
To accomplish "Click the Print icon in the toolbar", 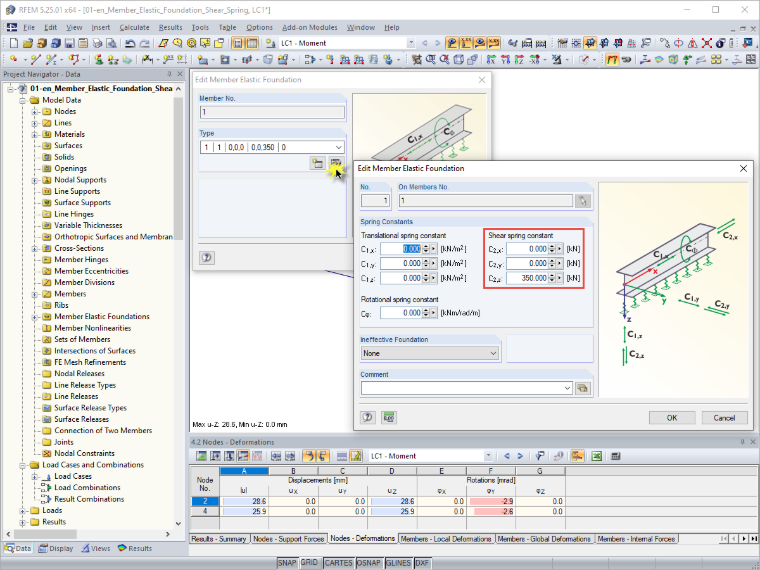I will click(97, 43).
